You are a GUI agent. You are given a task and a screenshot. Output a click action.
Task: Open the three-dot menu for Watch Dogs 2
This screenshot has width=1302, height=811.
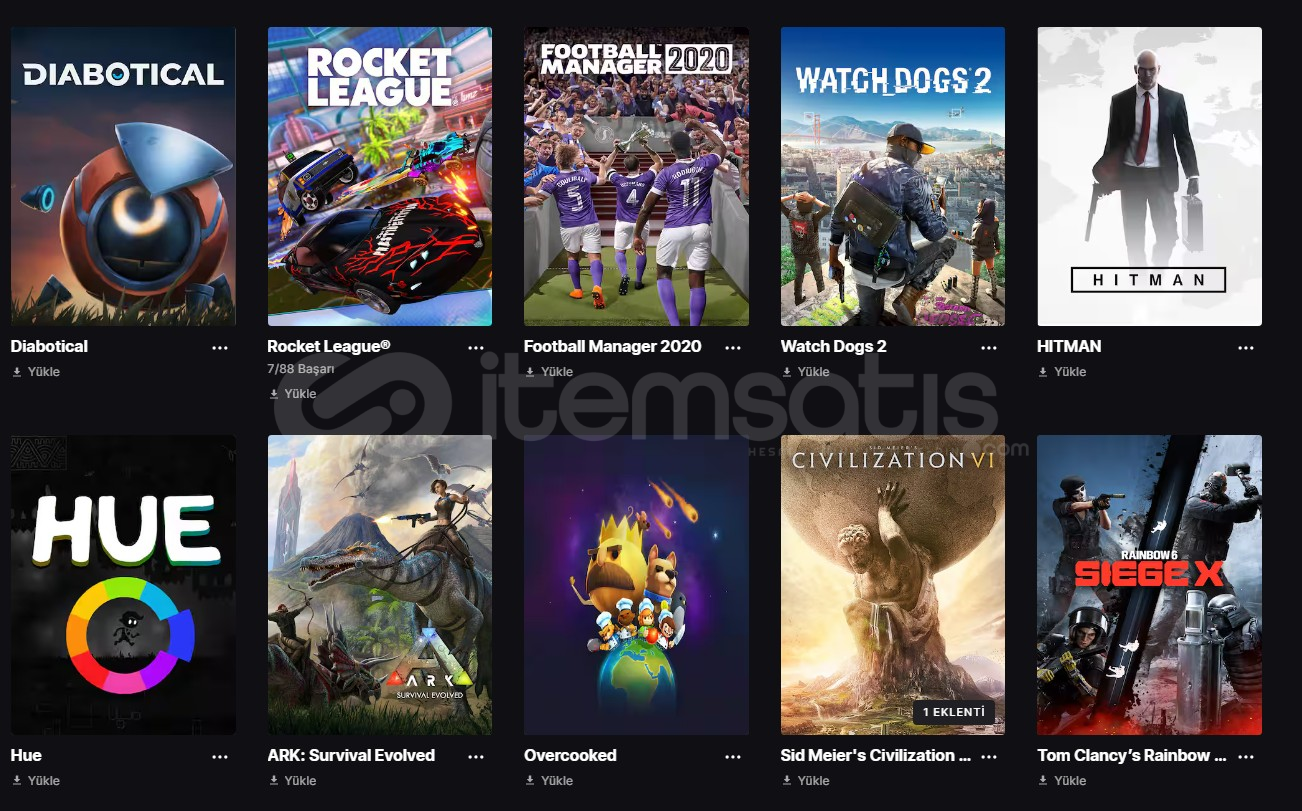(989, 348)
